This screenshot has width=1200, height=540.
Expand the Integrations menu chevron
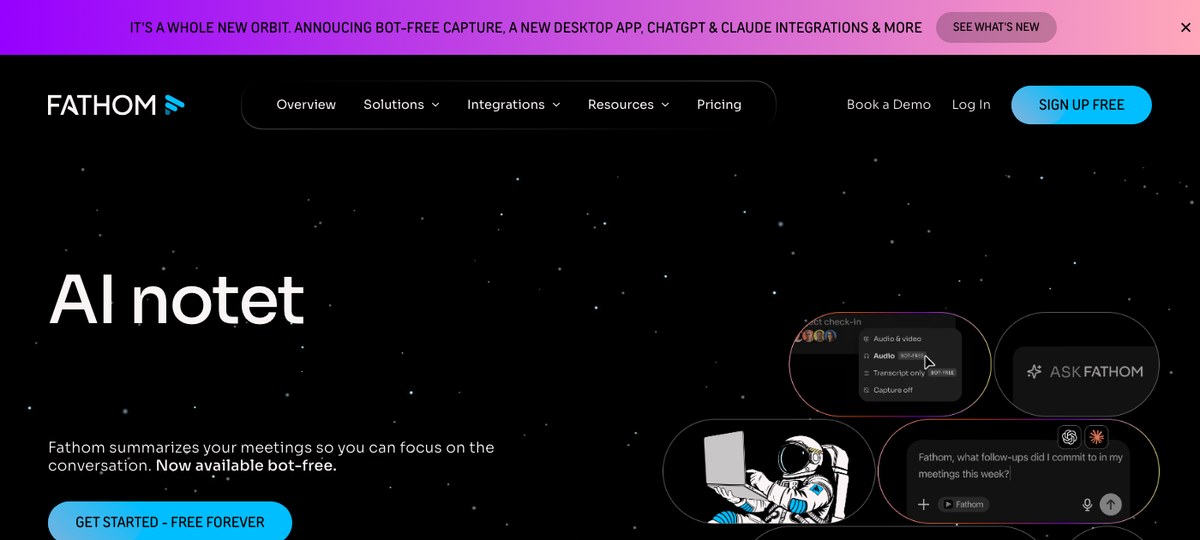click(x=556, y=105)
